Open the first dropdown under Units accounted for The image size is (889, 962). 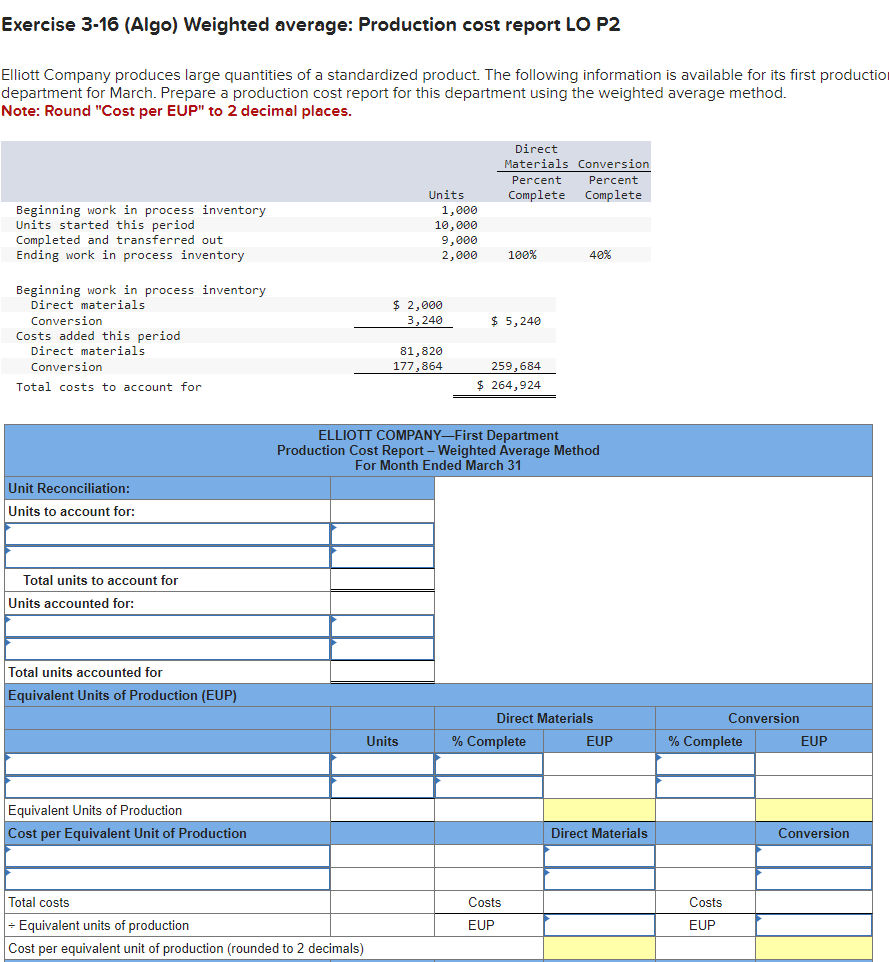[165, 624]
